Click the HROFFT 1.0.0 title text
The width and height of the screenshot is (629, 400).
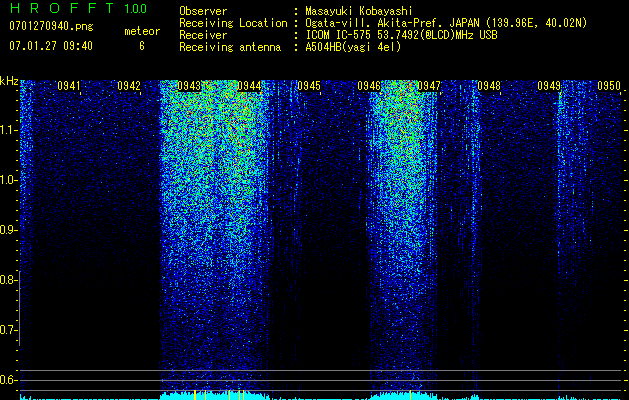tap(78, 8)
